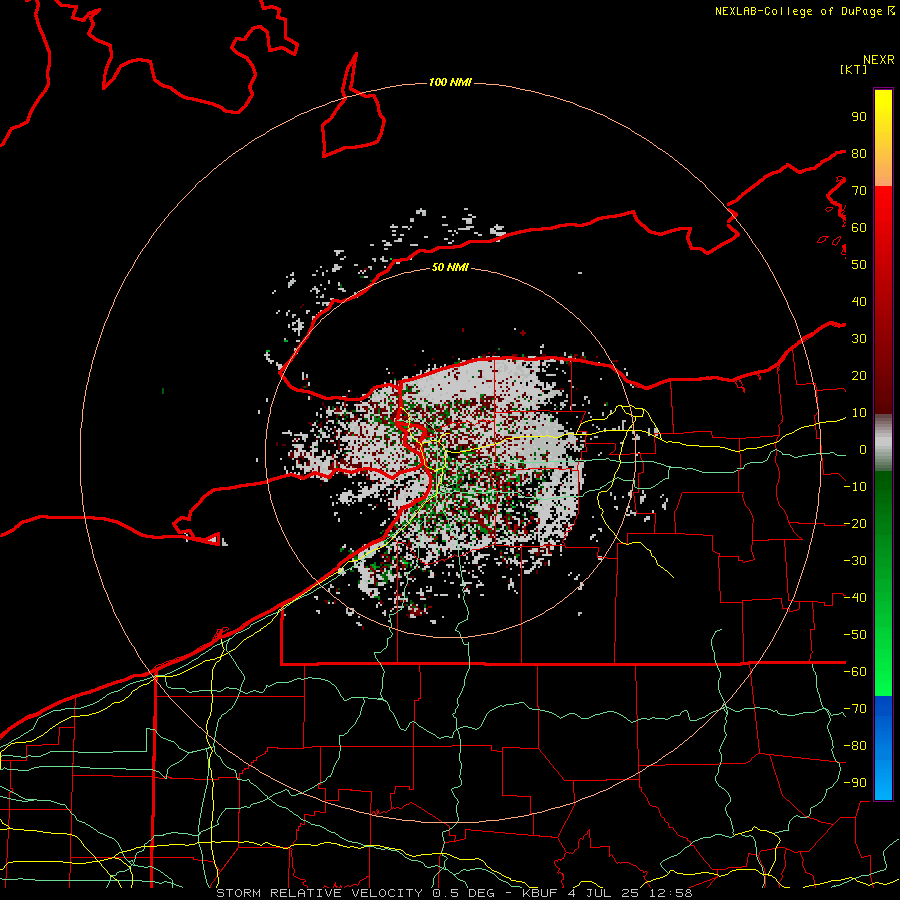This screenshot has height=900, width=900.
Task: Click the -40 scale value
Action: click(x=855, y=598)
